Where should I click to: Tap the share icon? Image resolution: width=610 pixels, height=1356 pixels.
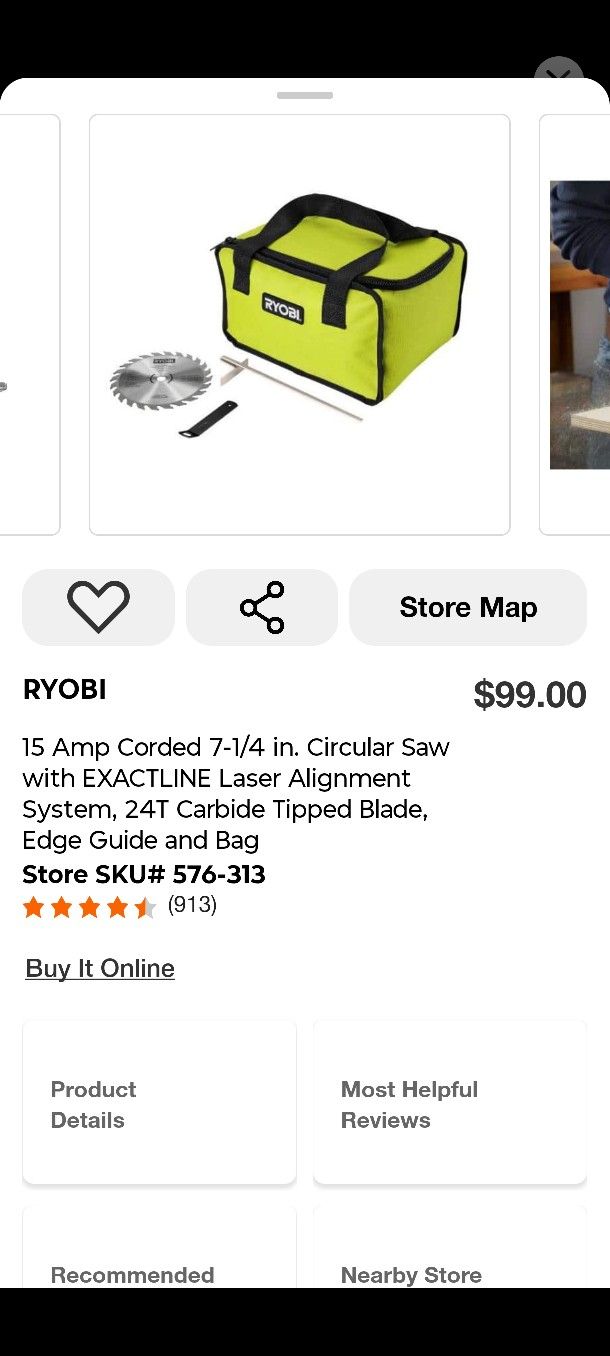coord(262,607)
